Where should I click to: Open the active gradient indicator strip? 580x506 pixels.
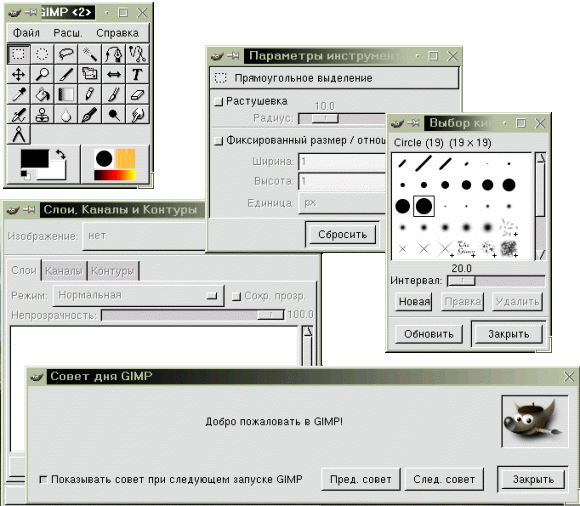(115, 175)
